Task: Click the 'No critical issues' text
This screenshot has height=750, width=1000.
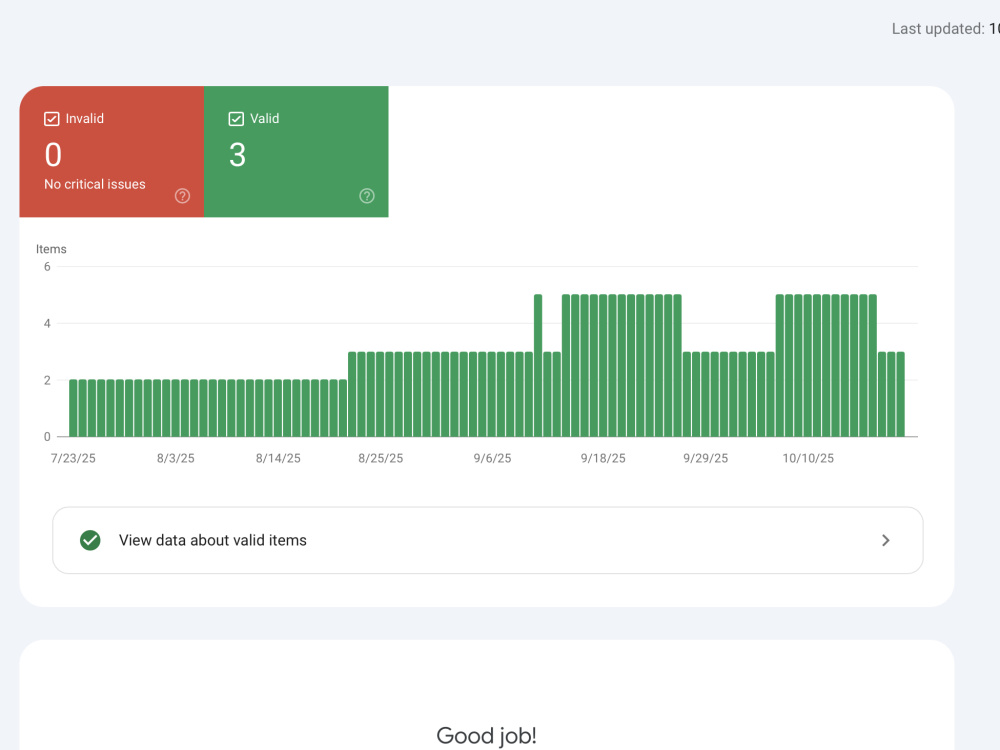Action: (x=95, y=184)
